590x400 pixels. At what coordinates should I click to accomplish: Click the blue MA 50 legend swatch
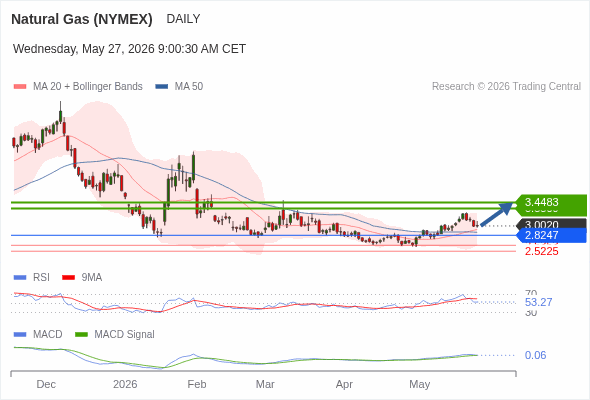coord(162,87)
